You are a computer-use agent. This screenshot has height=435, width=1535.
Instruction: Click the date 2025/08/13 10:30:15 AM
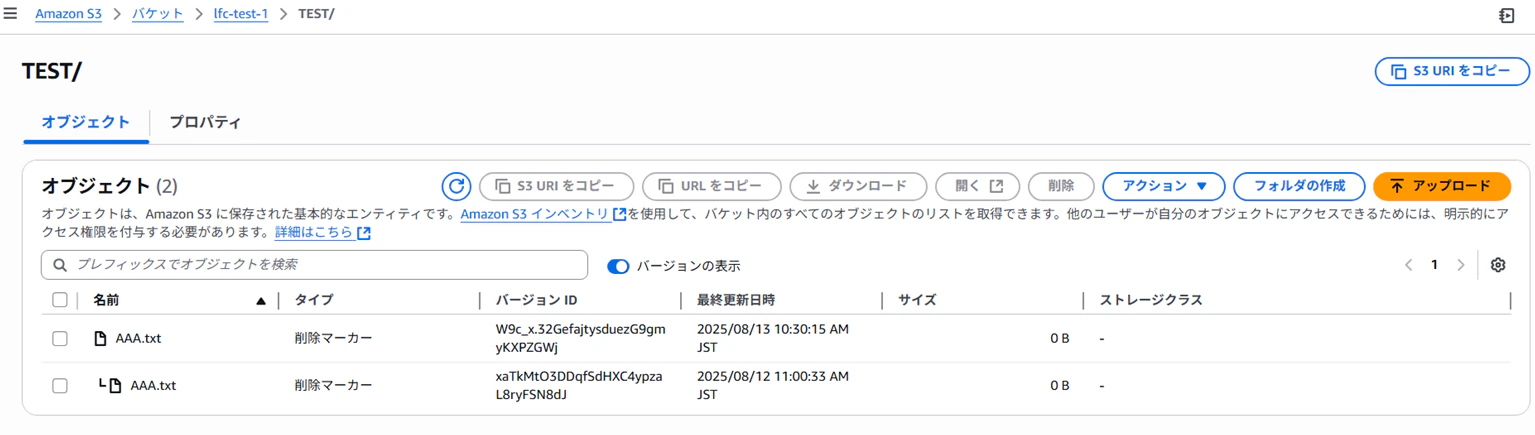773,338
